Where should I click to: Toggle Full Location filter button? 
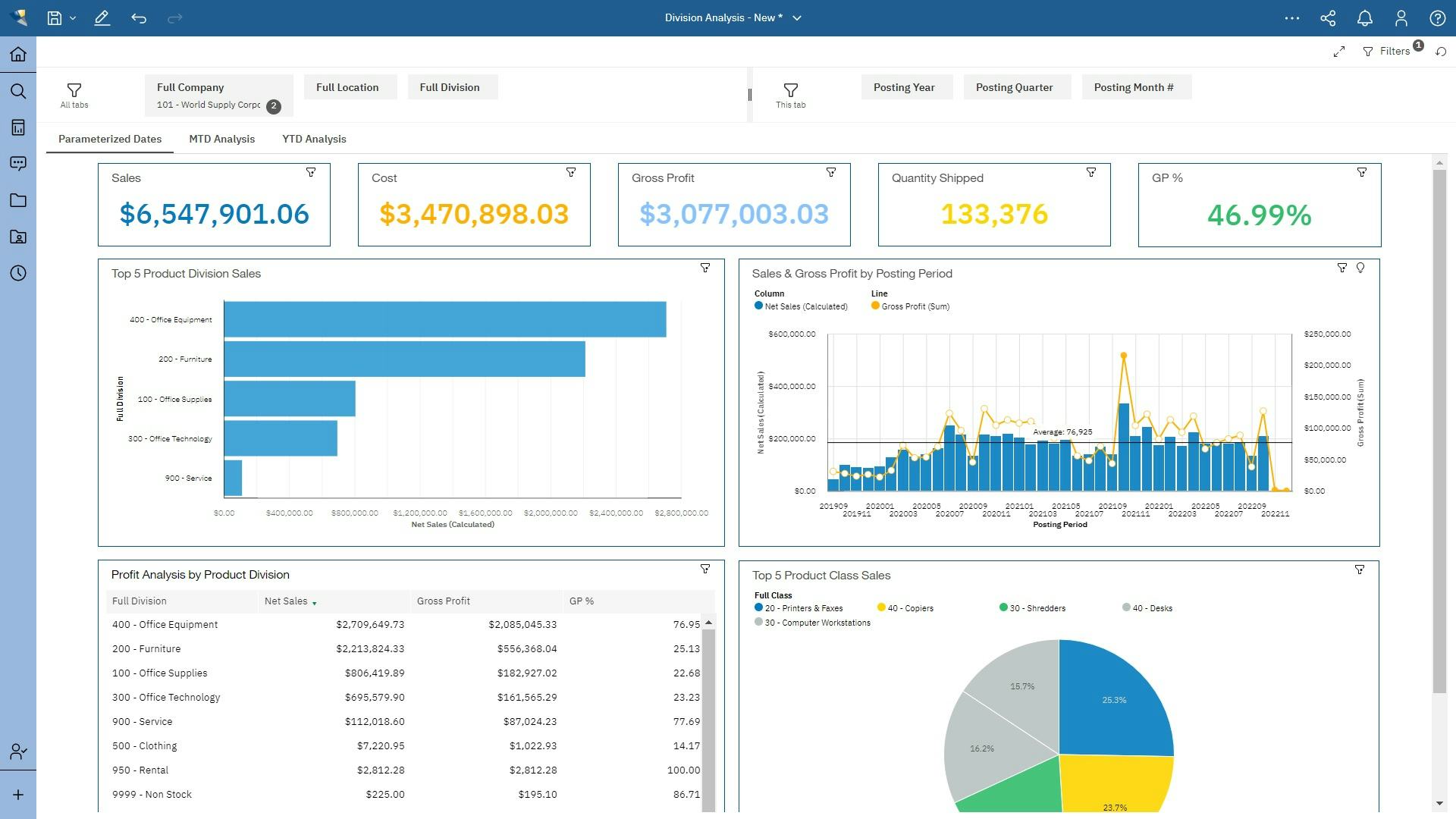pyautogui.click(x=347, y=87)
